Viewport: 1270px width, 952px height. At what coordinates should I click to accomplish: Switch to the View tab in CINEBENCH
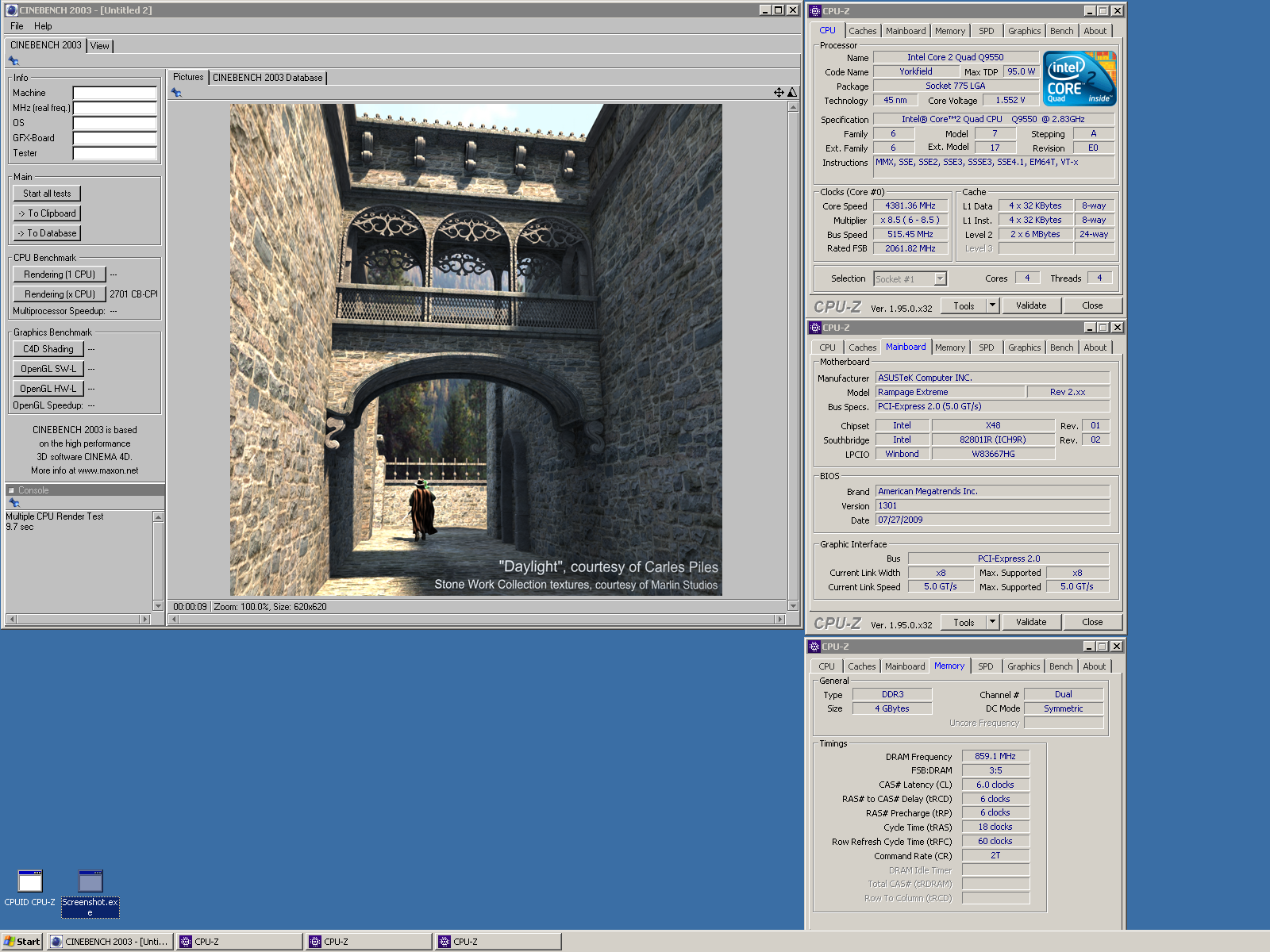[x=100, y=46]
